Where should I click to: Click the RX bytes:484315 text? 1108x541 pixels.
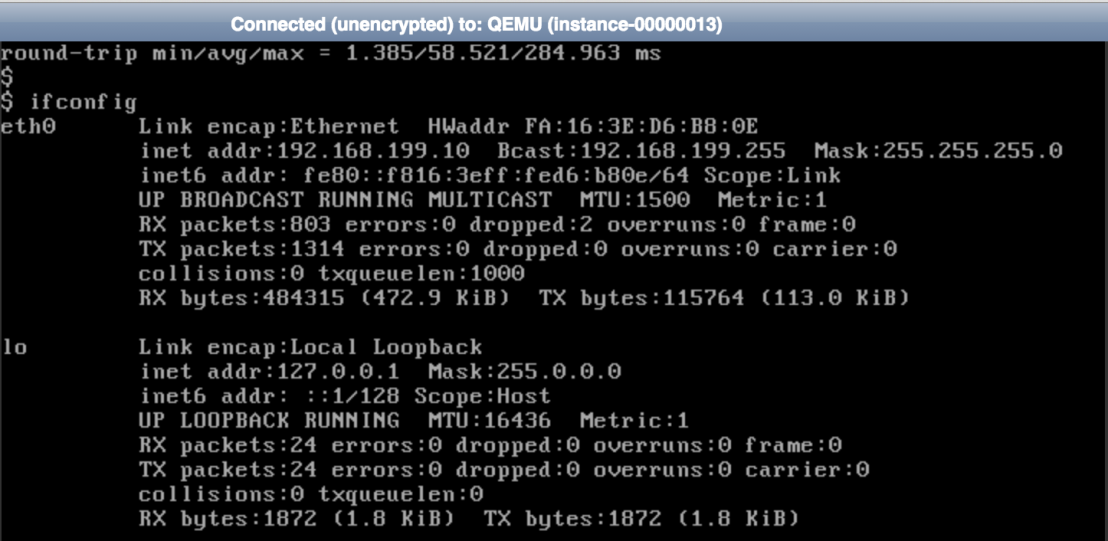(x=242, y=298)
